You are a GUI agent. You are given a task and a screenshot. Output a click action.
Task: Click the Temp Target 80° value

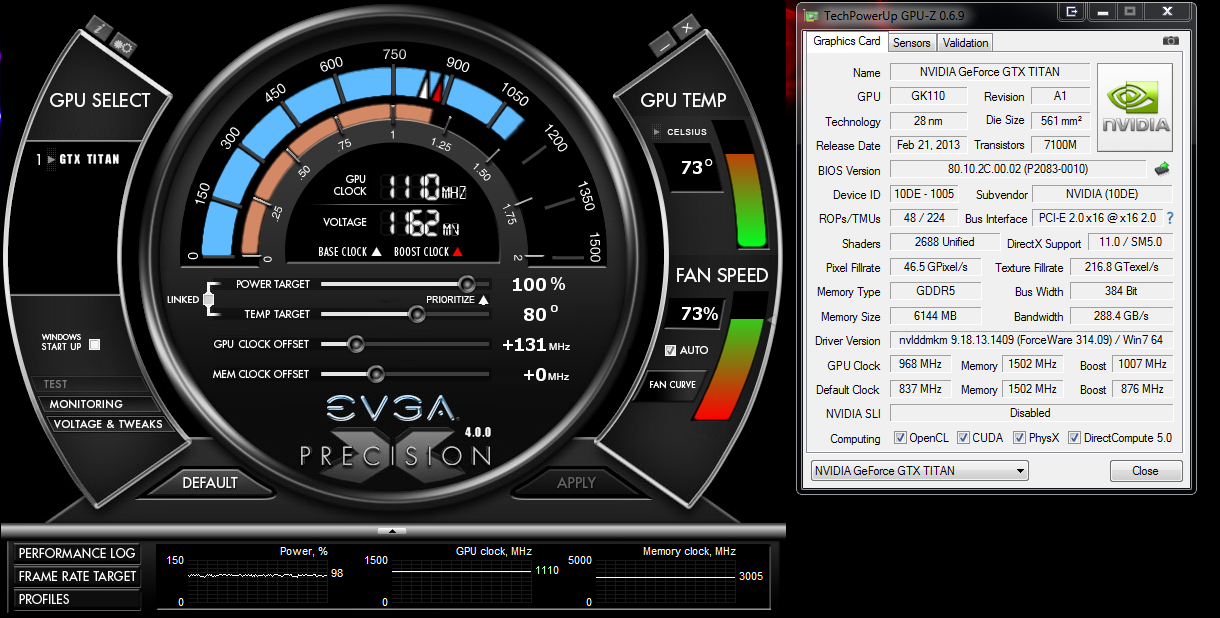[541, 314]
